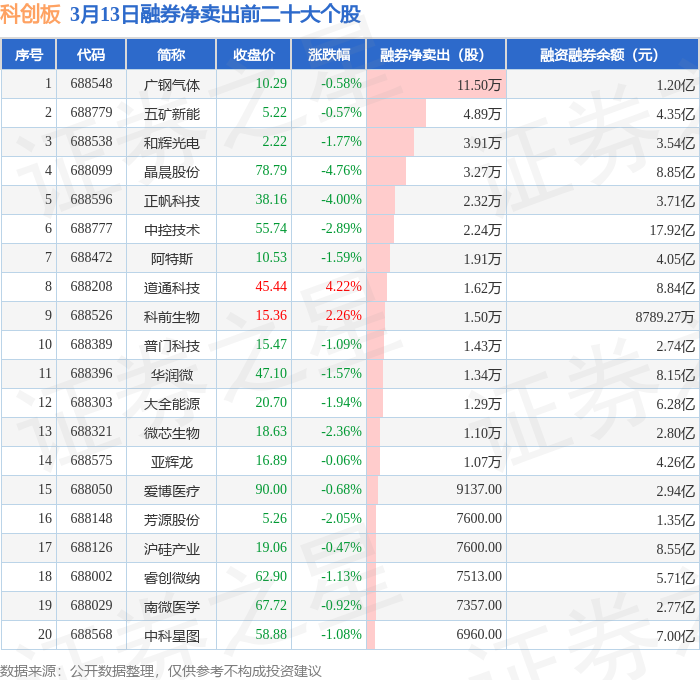Select stock name 道通科技
700x680 pixels.
tap(171, 288)
